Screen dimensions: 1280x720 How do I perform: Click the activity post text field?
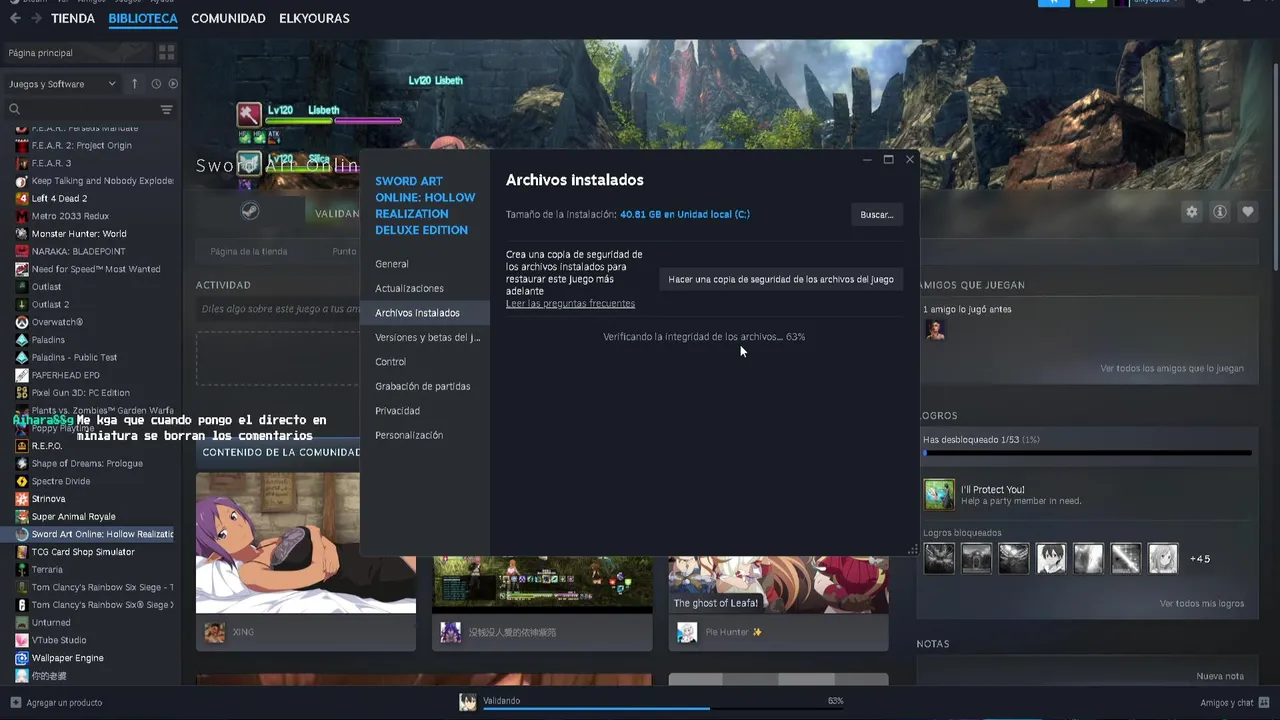point(277,309)
